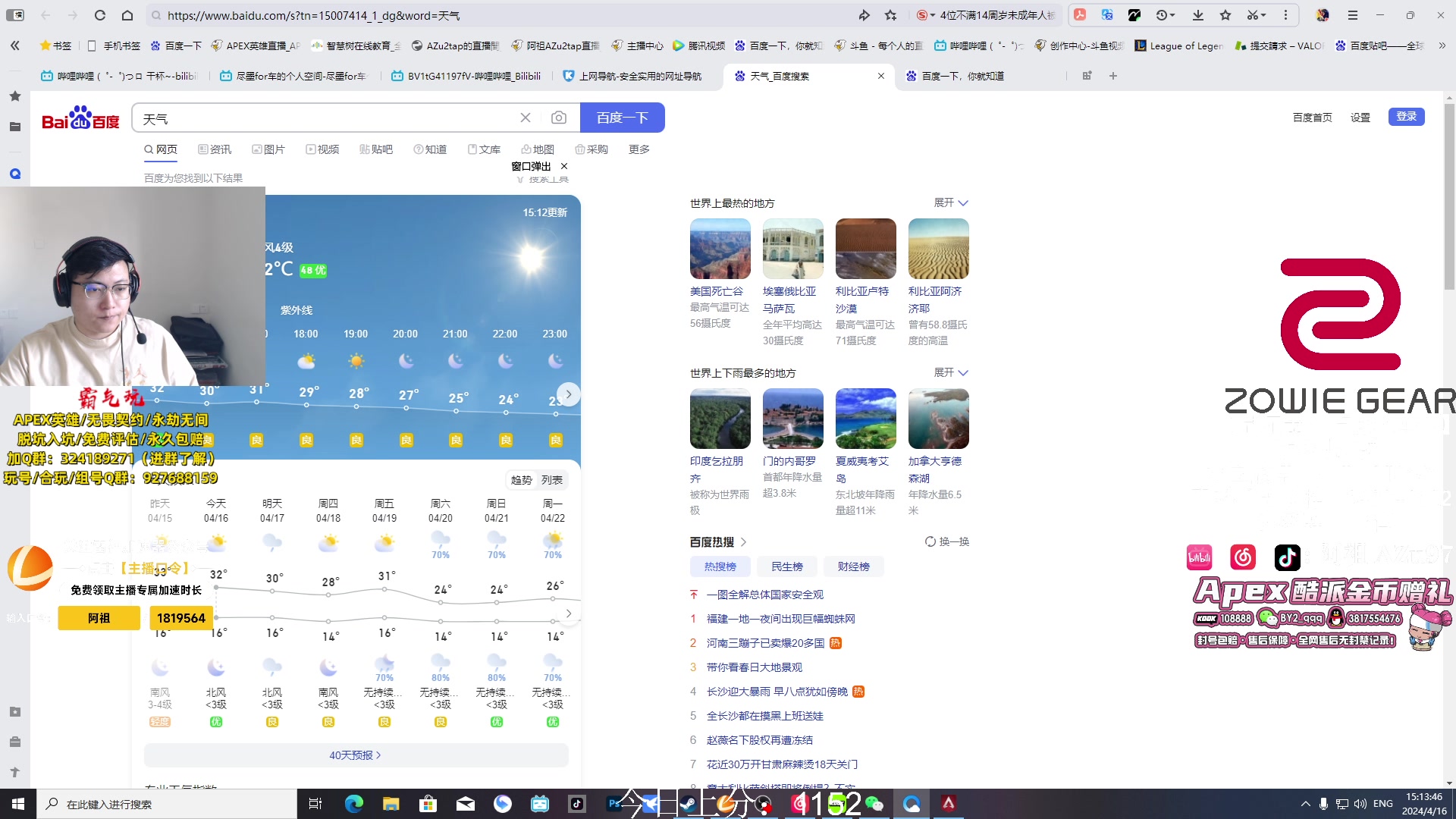Image resolution: width=1456 pixels, height=819 pixels.
Task: Open sidebar favorites star icon
Action: pyautogui.click(x=15, y=96)
